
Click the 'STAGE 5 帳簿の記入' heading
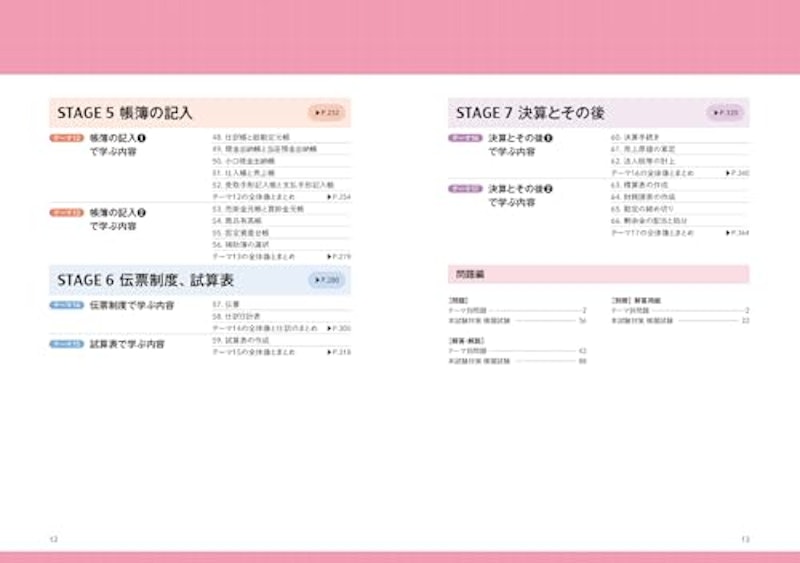[124, 113]
